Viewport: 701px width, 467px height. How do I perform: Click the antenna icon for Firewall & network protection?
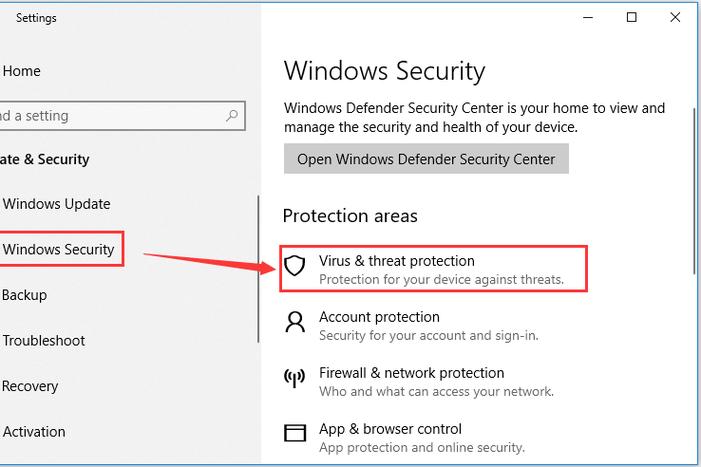pos(295,378)
